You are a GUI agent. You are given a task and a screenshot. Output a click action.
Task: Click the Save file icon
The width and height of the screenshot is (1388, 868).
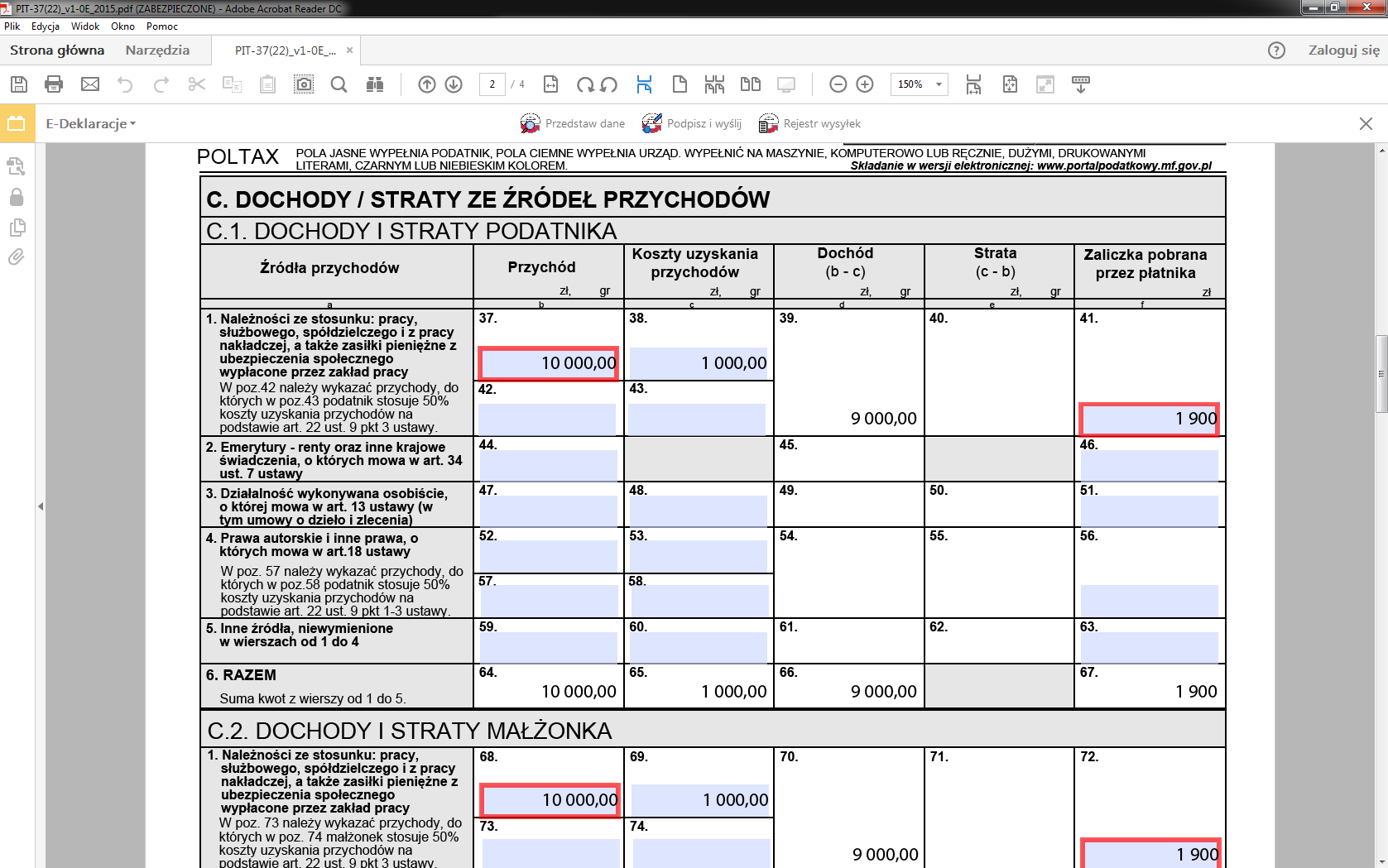pyautogui.click(x=19, y=84)
